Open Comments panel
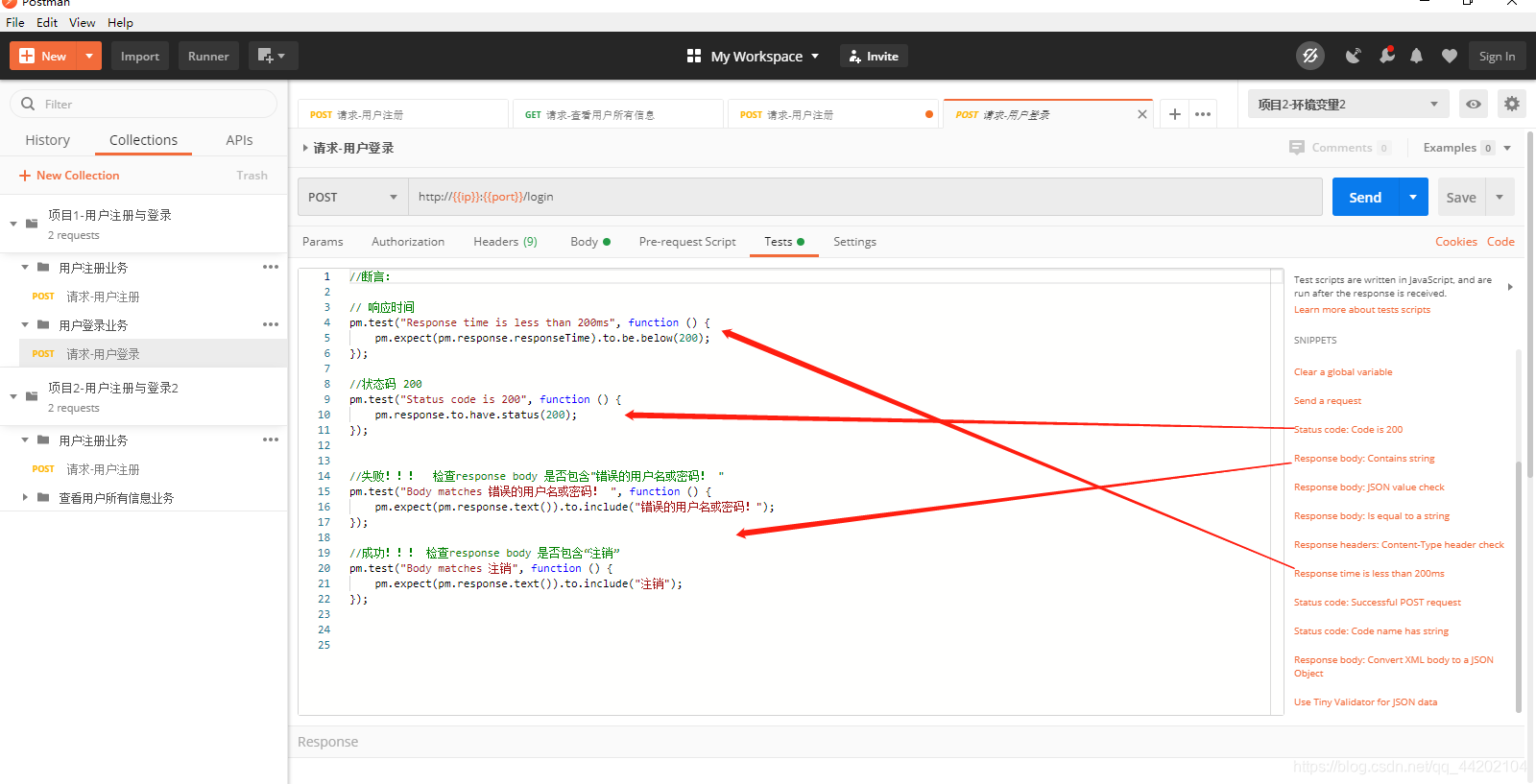Viewport: 1536px width, 784px height. coord(1339,148)
